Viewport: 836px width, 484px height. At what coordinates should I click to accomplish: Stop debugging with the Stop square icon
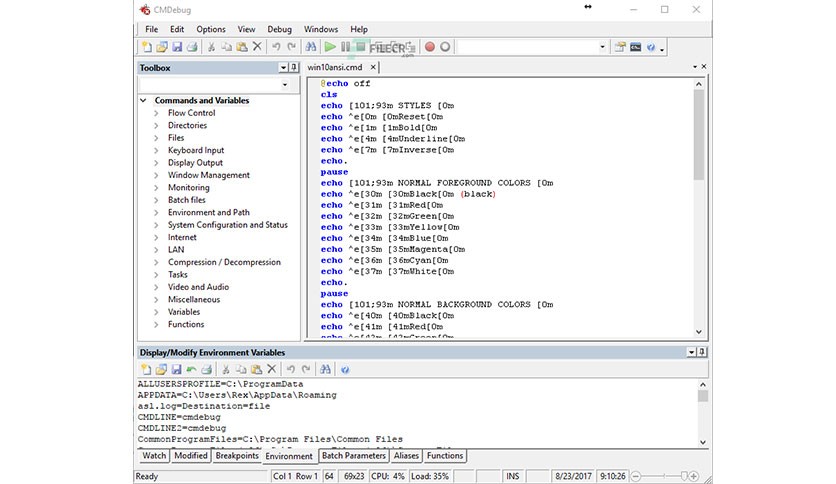coord(360,47)
